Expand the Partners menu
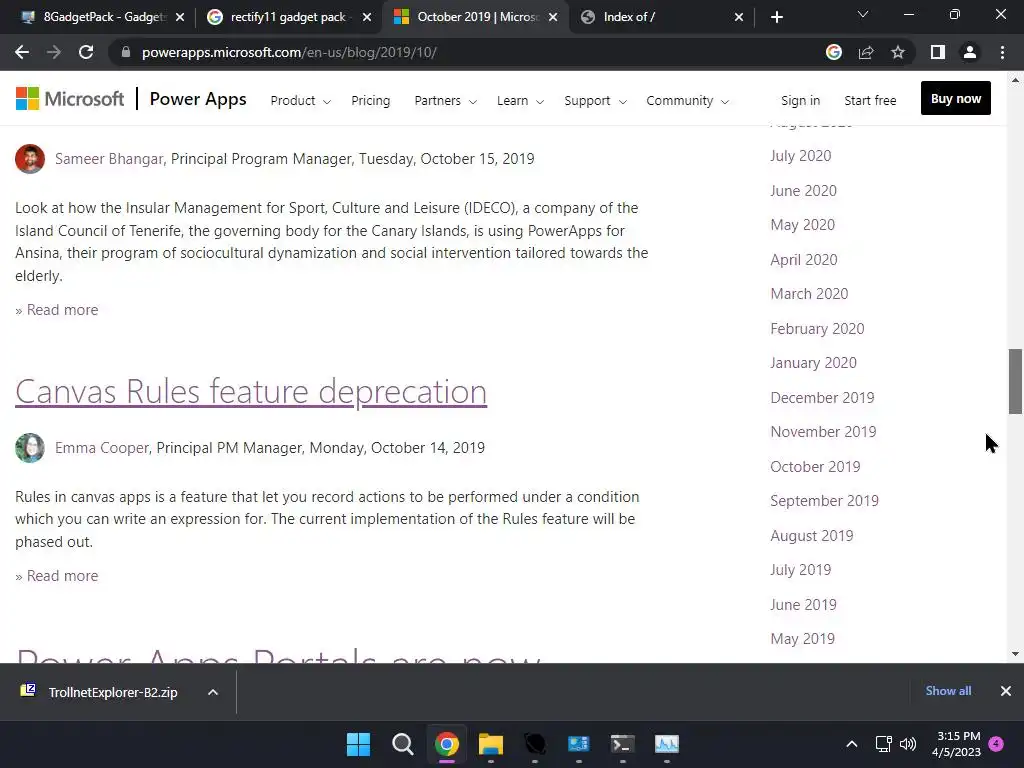 click(445, 101)
